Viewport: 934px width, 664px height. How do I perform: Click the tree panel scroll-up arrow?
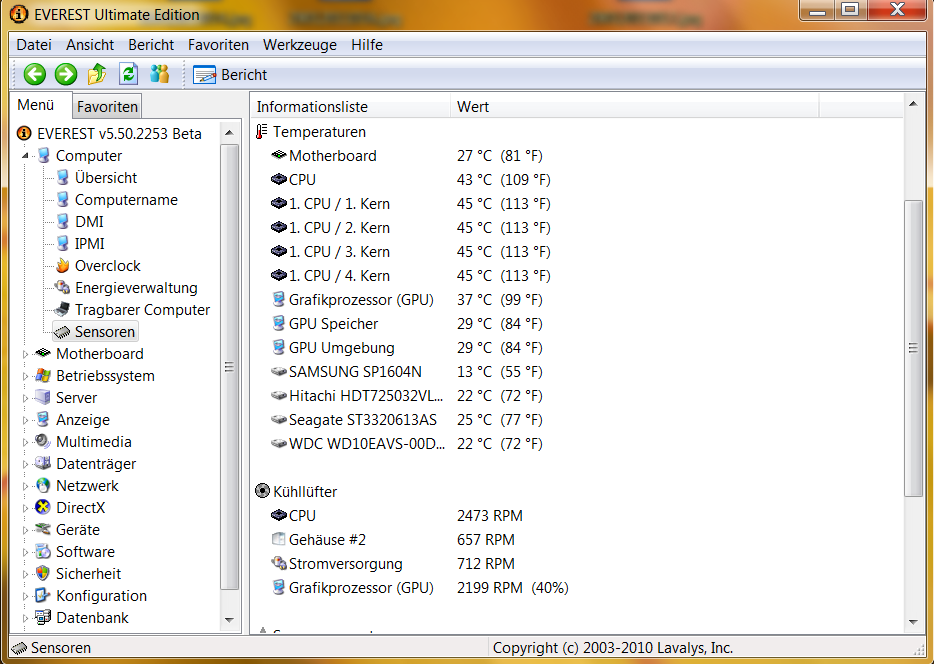pyautogui.click(x=229, y=133)
